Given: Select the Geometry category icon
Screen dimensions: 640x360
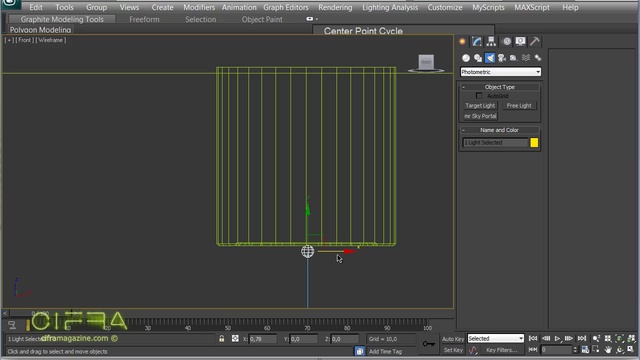Looking at the screenshot, I should (466, 58).
